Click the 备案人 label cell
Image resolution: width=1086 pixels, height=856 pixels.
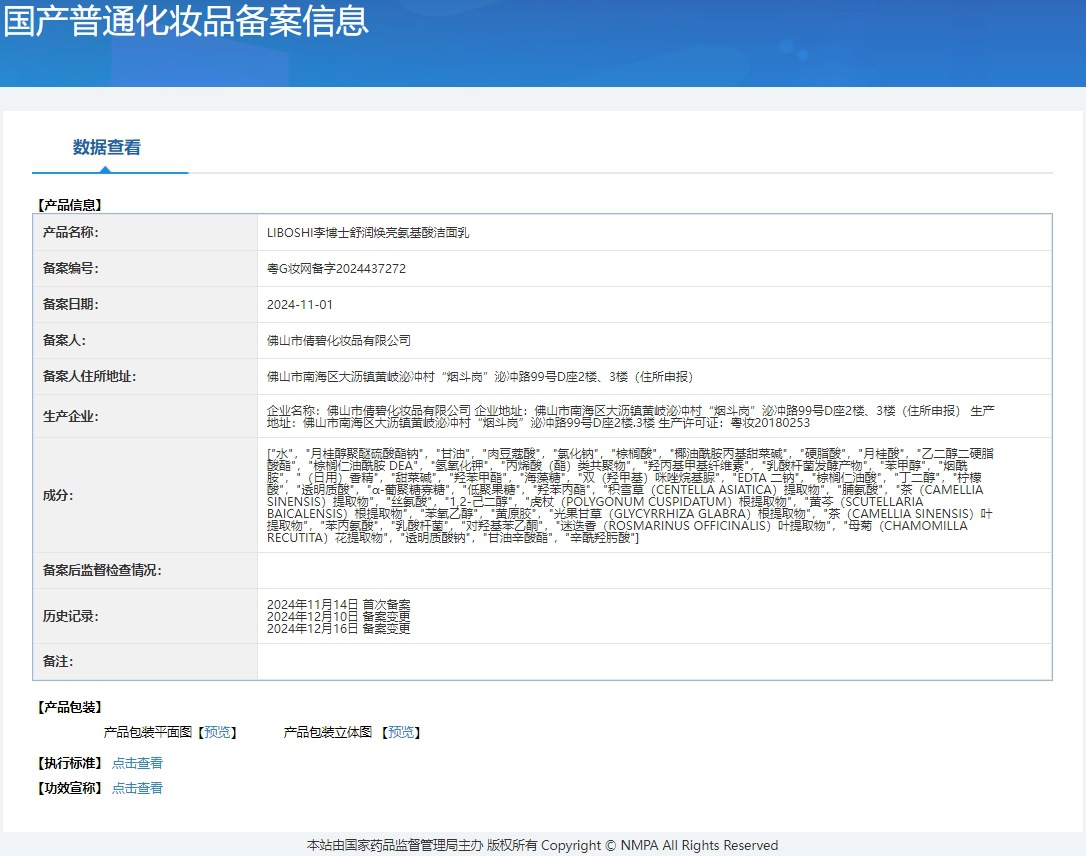pos(145,341)
